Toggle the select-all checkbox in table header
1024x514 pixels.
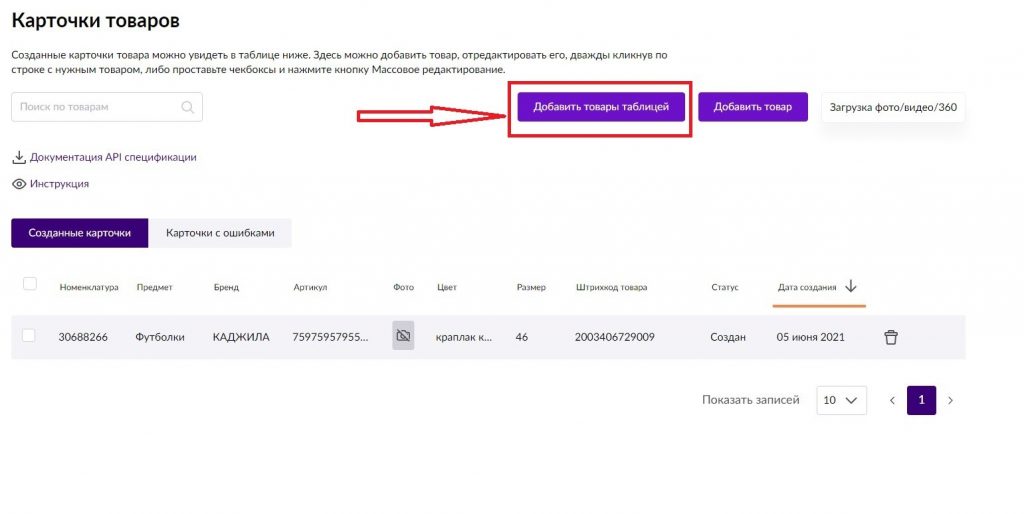29,284
